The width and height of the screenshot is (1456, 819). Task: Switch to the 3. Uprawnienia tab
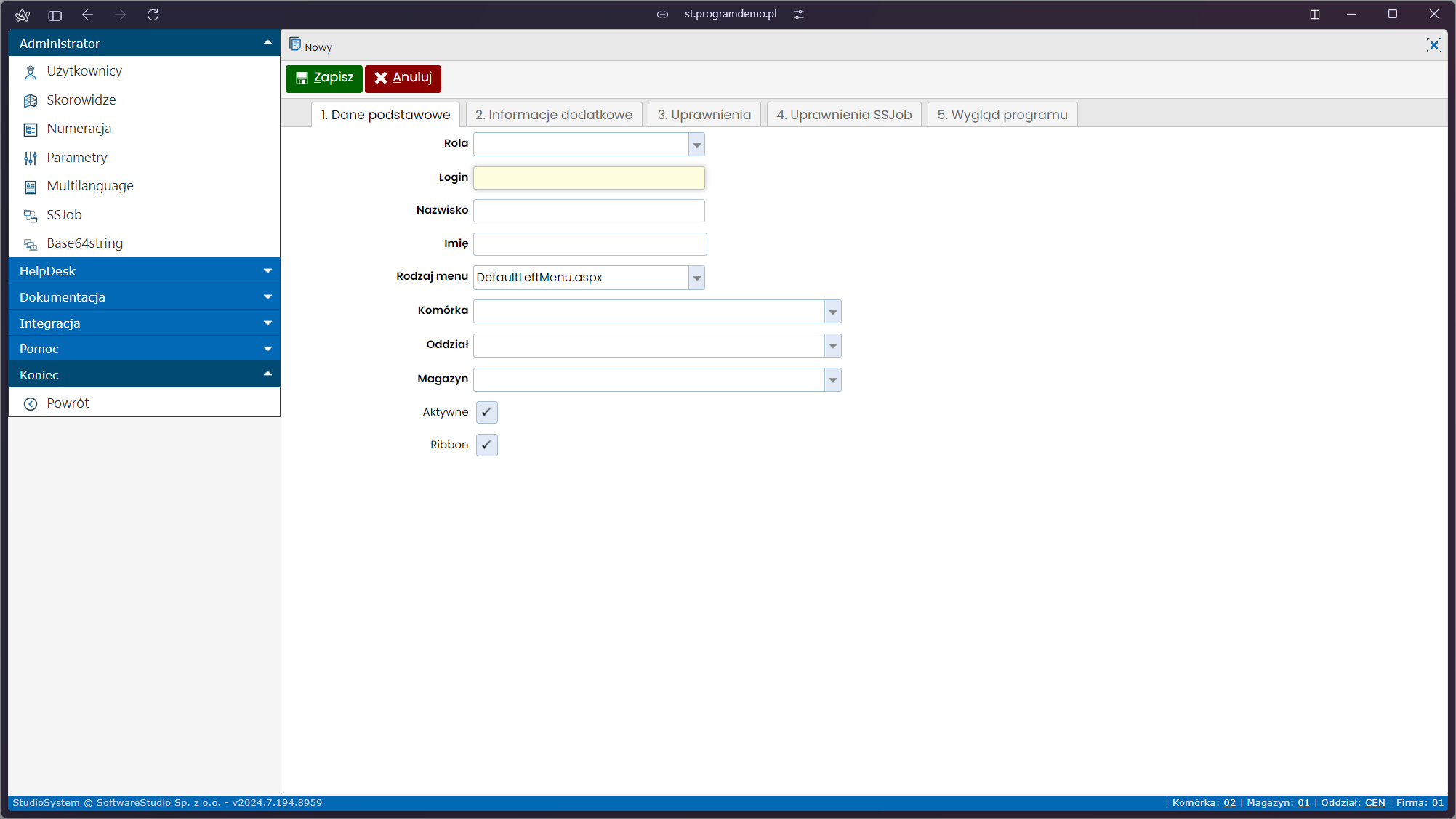(704, 115)
